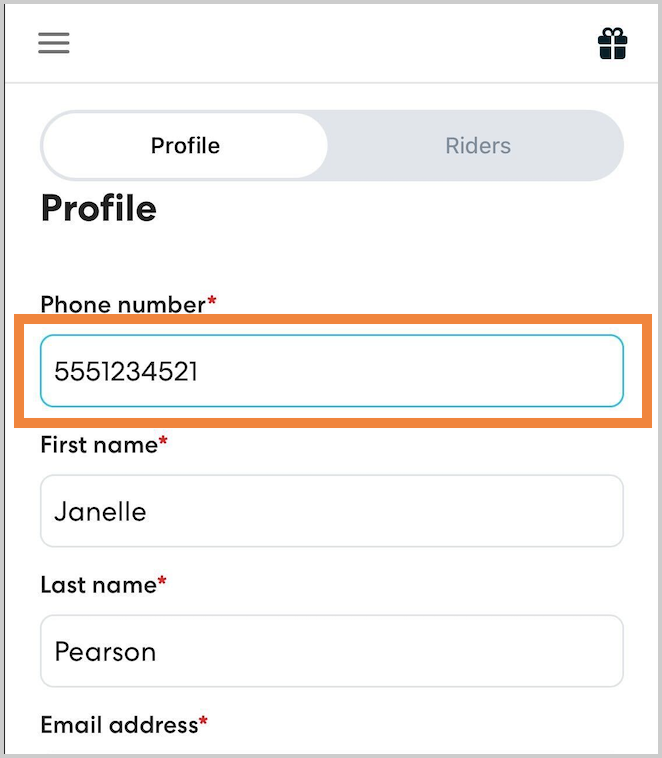Click the asterisk following Email address
Viewport: 662px width, 758px height.
click(x=204, y=722)
